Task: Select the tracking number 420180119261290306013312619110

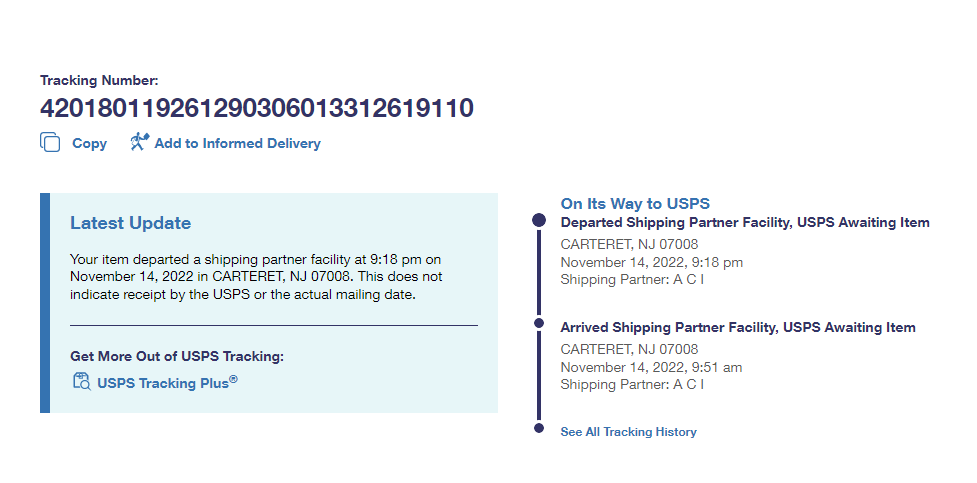Action: 257,108
